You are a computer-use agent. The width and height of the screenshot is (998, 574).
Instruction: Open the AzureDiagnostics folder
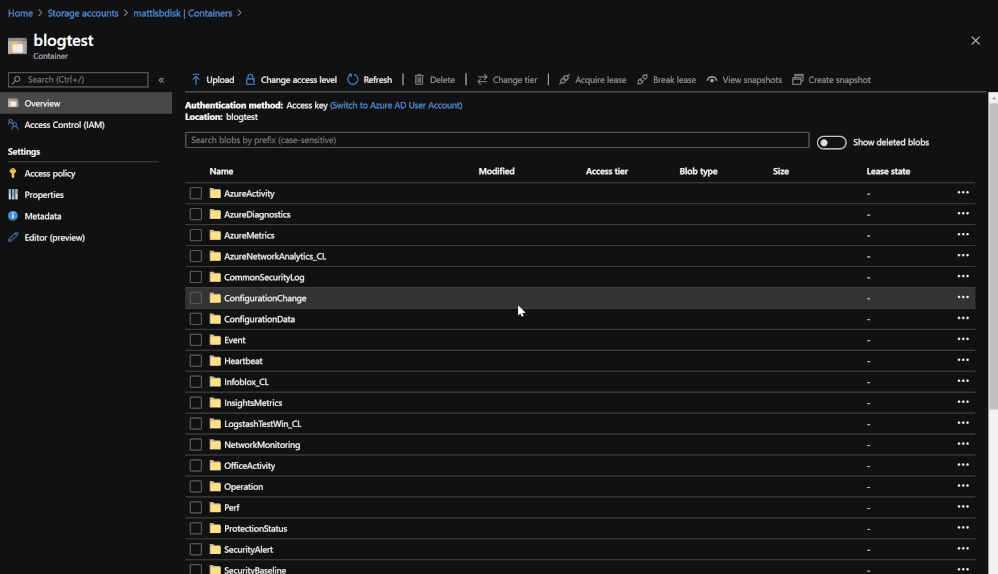[x=257, y=214]
